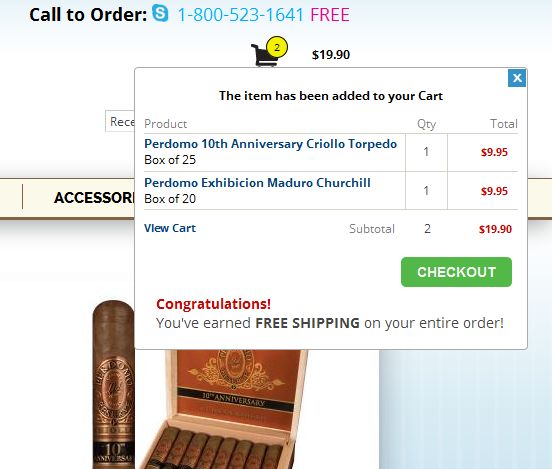This screenshot has height=469, width=552.
Task: Click the $19.90 cart total in header
Action: pyautogui.click(x=331, y=55)
